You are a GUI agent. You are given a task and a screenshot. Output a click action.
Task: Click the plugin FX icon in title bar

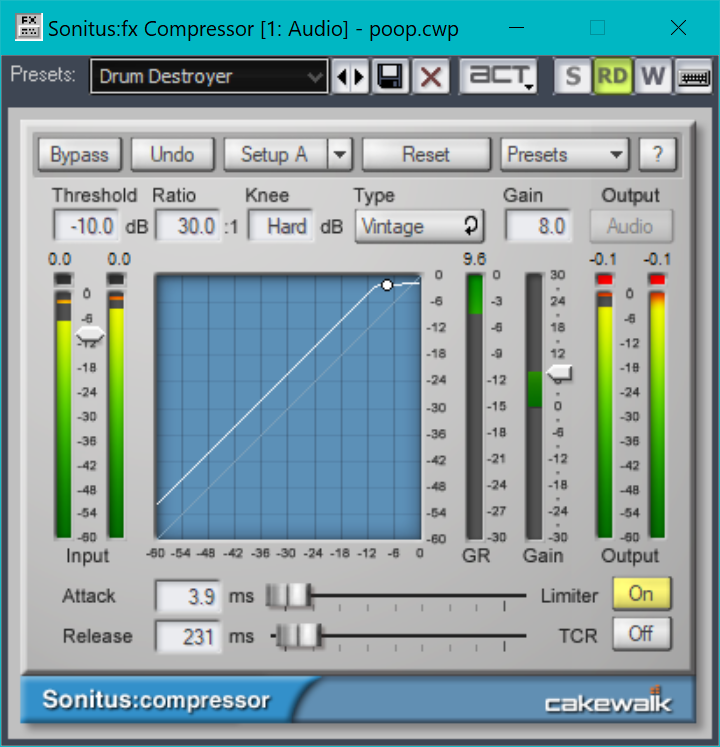coord(29,27)
